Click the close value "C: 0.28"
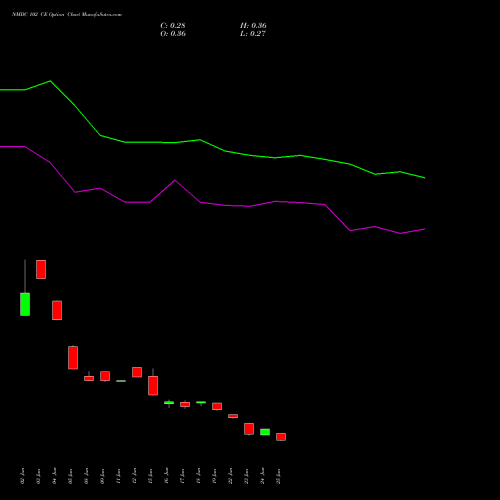 [173, 26]
